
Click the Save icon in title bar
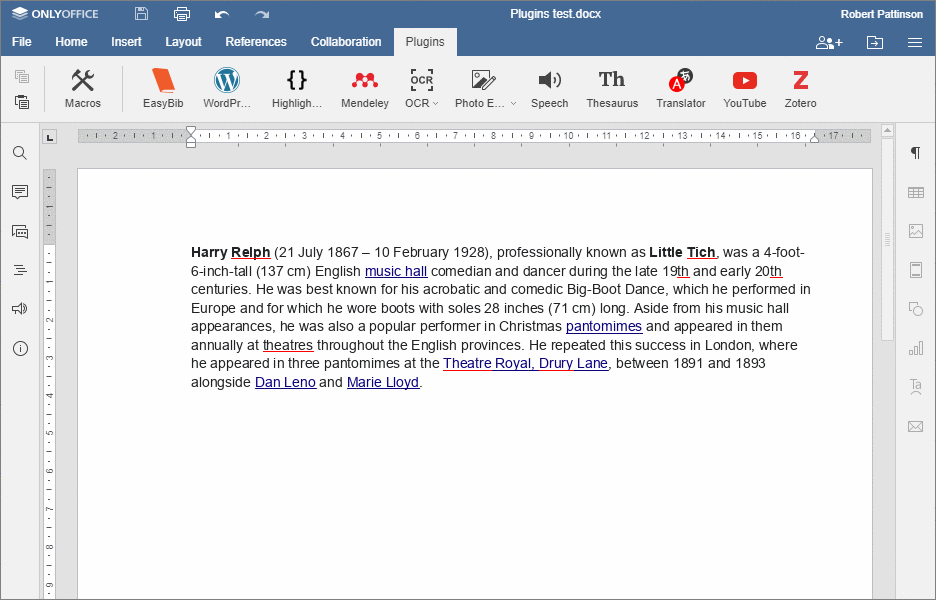coord(141,14)
